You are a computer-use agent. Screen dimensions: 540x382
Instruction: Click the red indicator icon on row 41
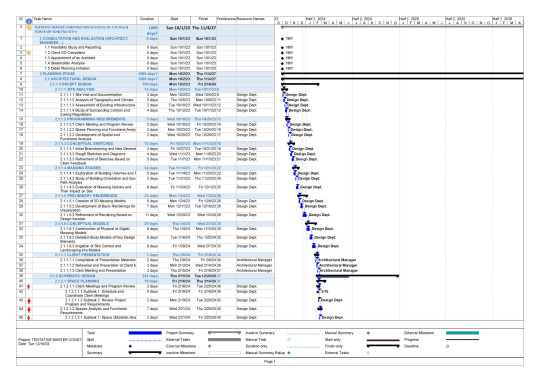click(x=29, y=287)
